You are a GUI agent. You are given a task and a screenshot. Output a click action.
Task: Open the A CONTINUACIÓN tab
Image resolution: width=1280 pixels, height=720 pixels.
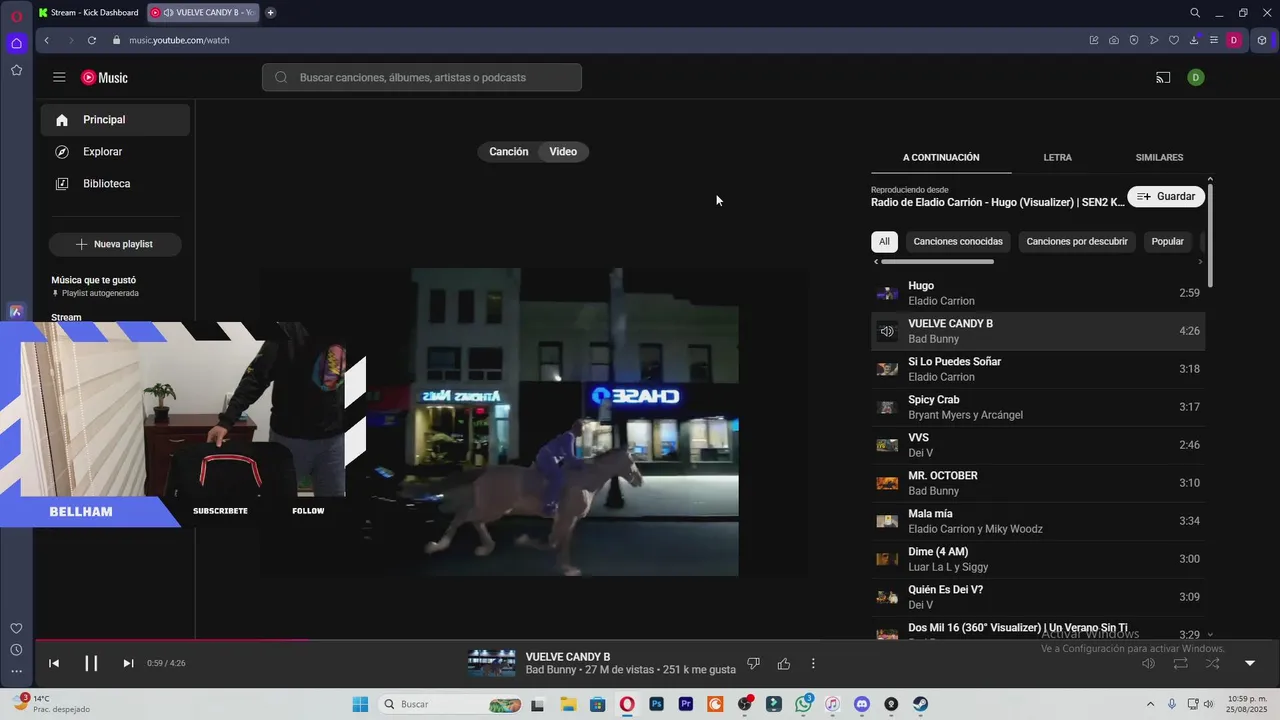[x=941, y=157]
